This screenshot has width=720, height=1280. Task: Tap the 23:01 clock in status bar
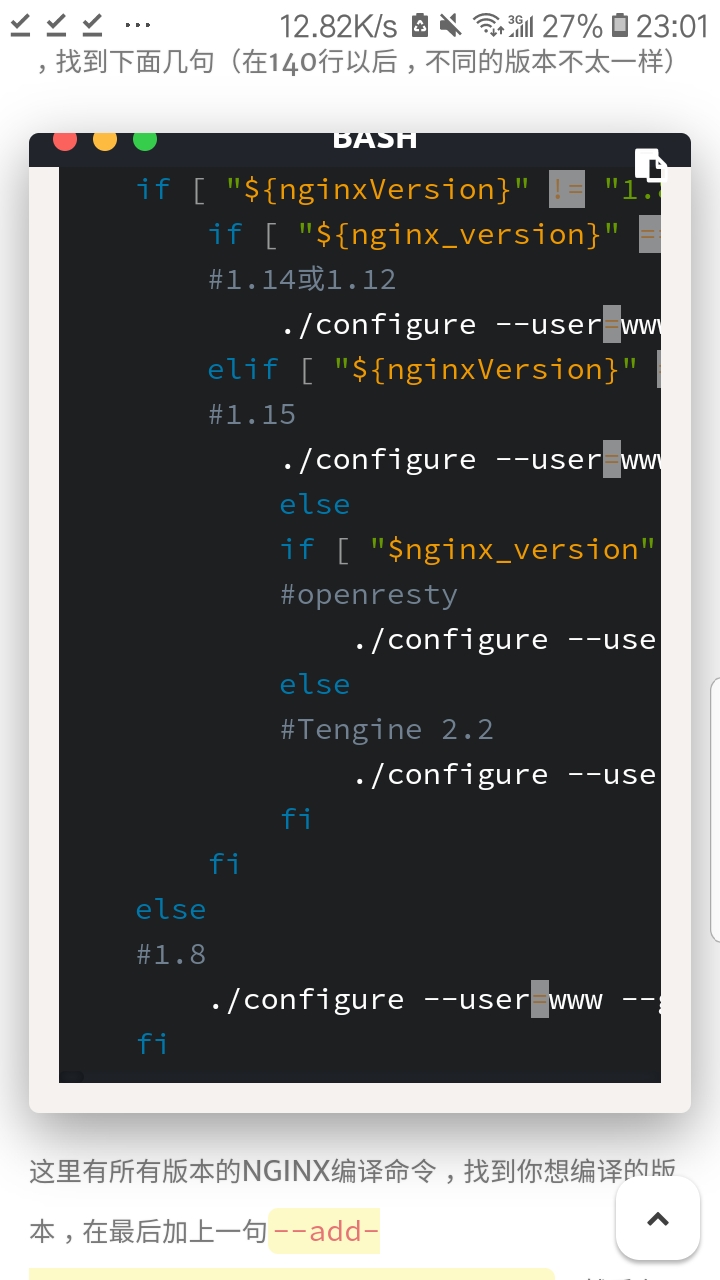[x=673, y=25]
